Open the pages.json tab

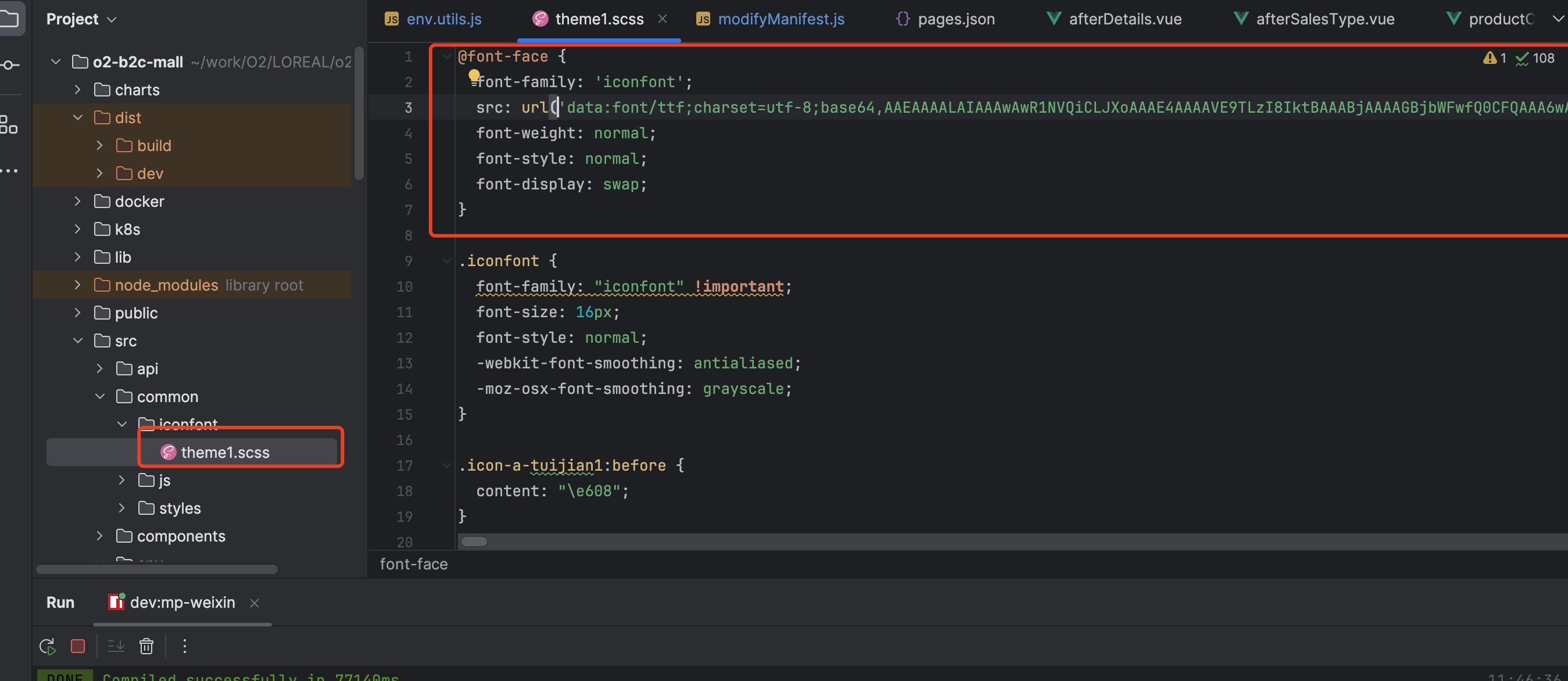[946, 19]
